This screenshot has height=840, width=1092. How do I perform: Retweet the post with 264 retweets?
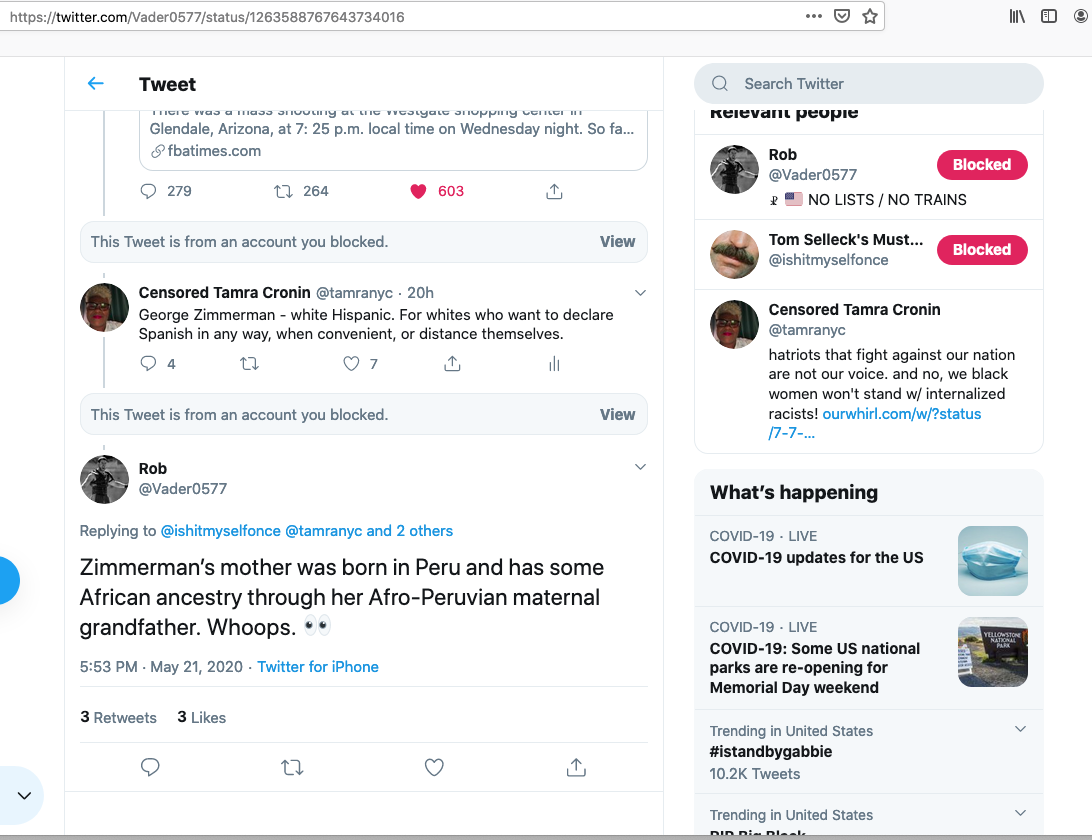284,191
